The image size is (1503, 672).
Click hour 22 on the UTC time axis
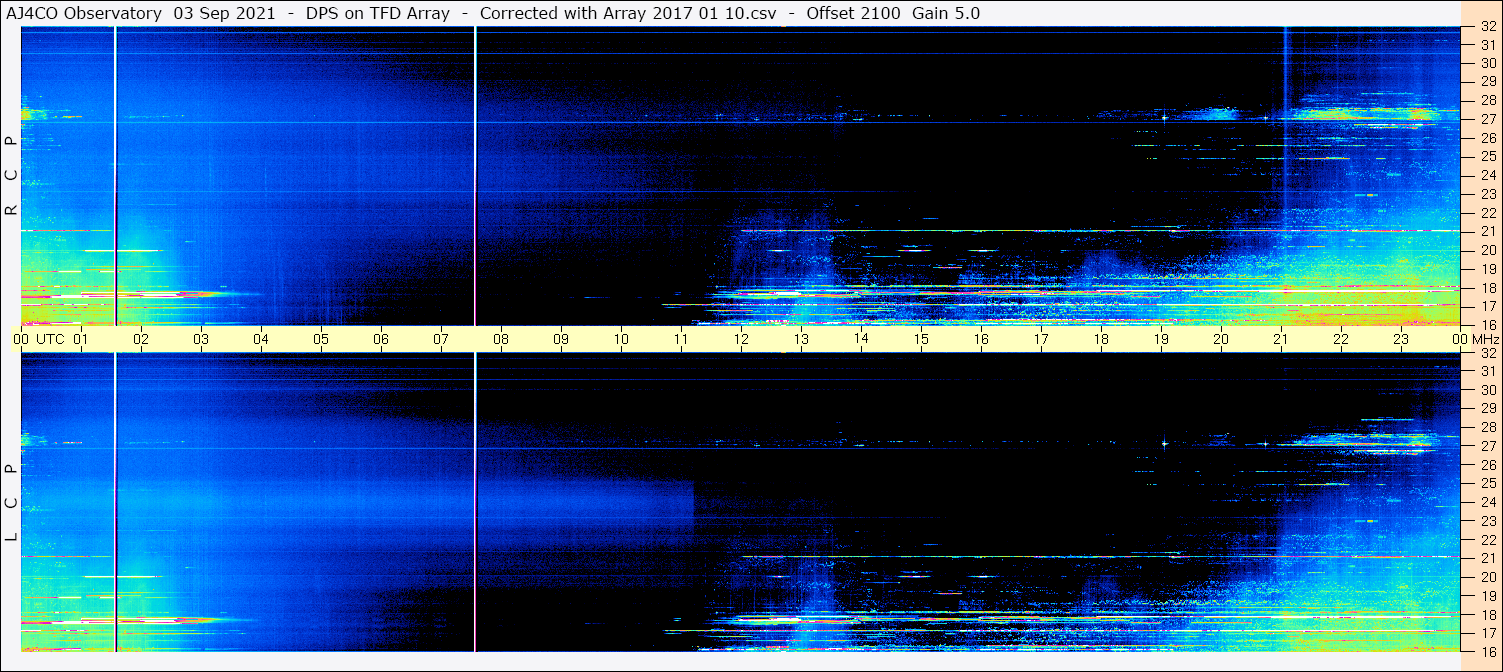tap(1341, 339)
